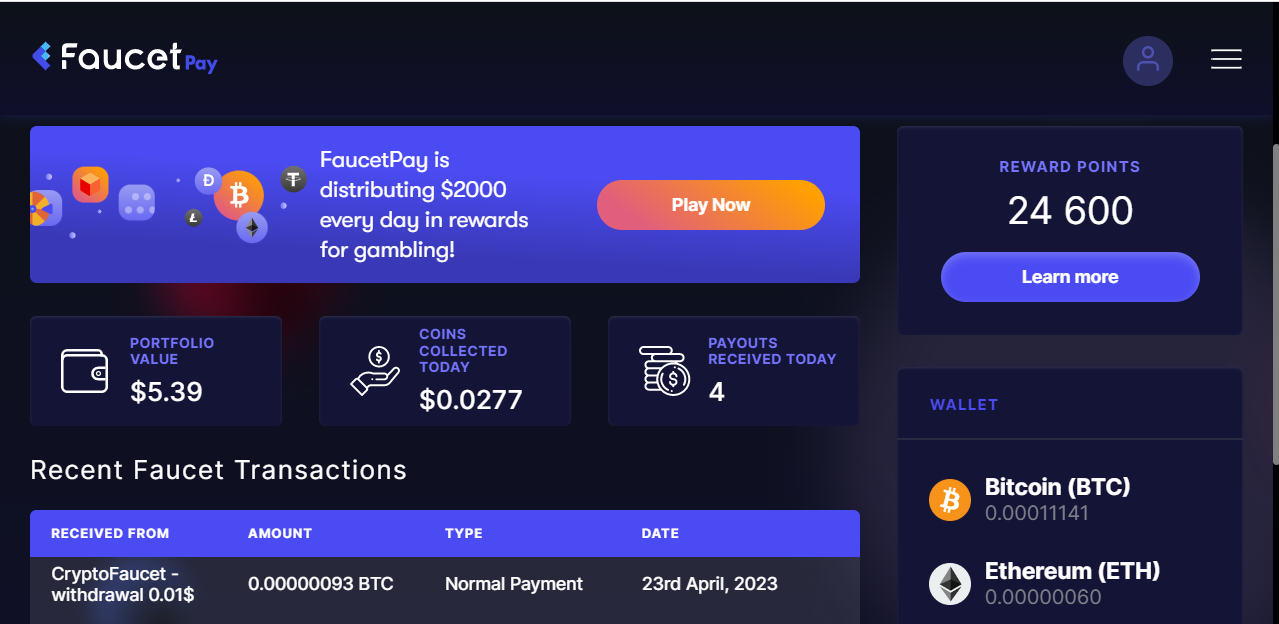Viewport: 1279px width, 624px height.
Task: Click the Tether coin icon in banner
Action: pyautogui.click(x=293, y=179)
